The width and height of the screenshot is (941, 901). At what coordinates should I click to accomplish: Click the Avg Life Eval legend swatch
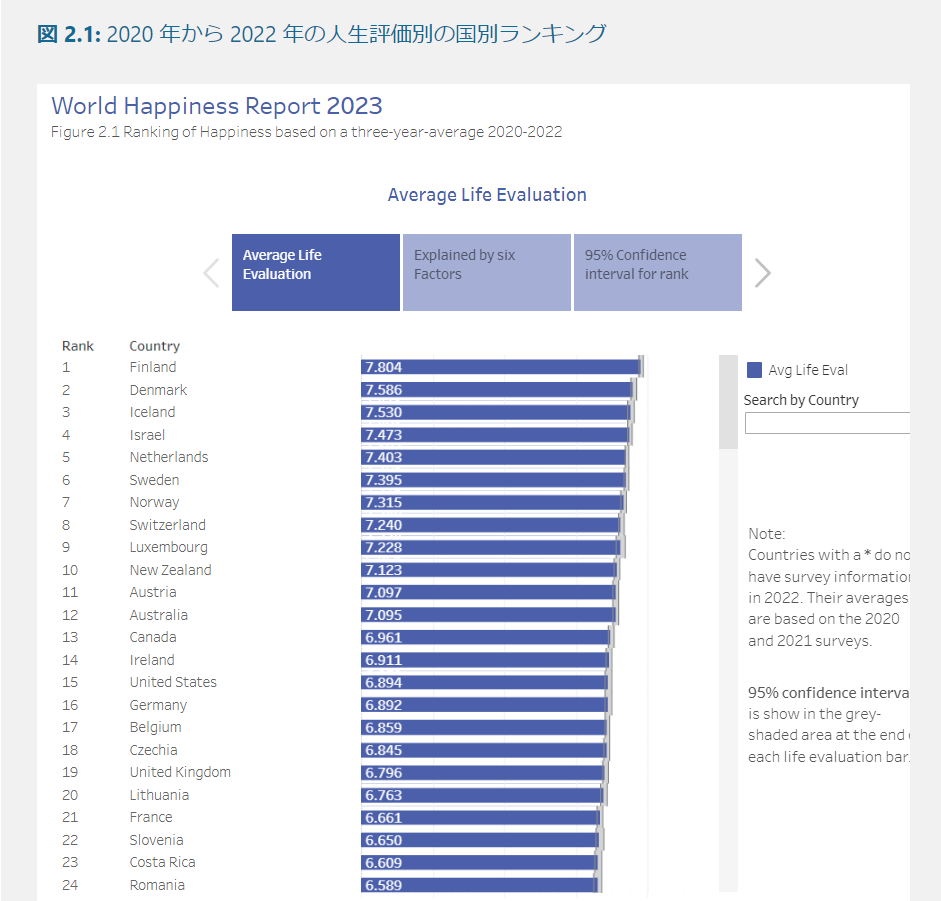pos(755,370)
